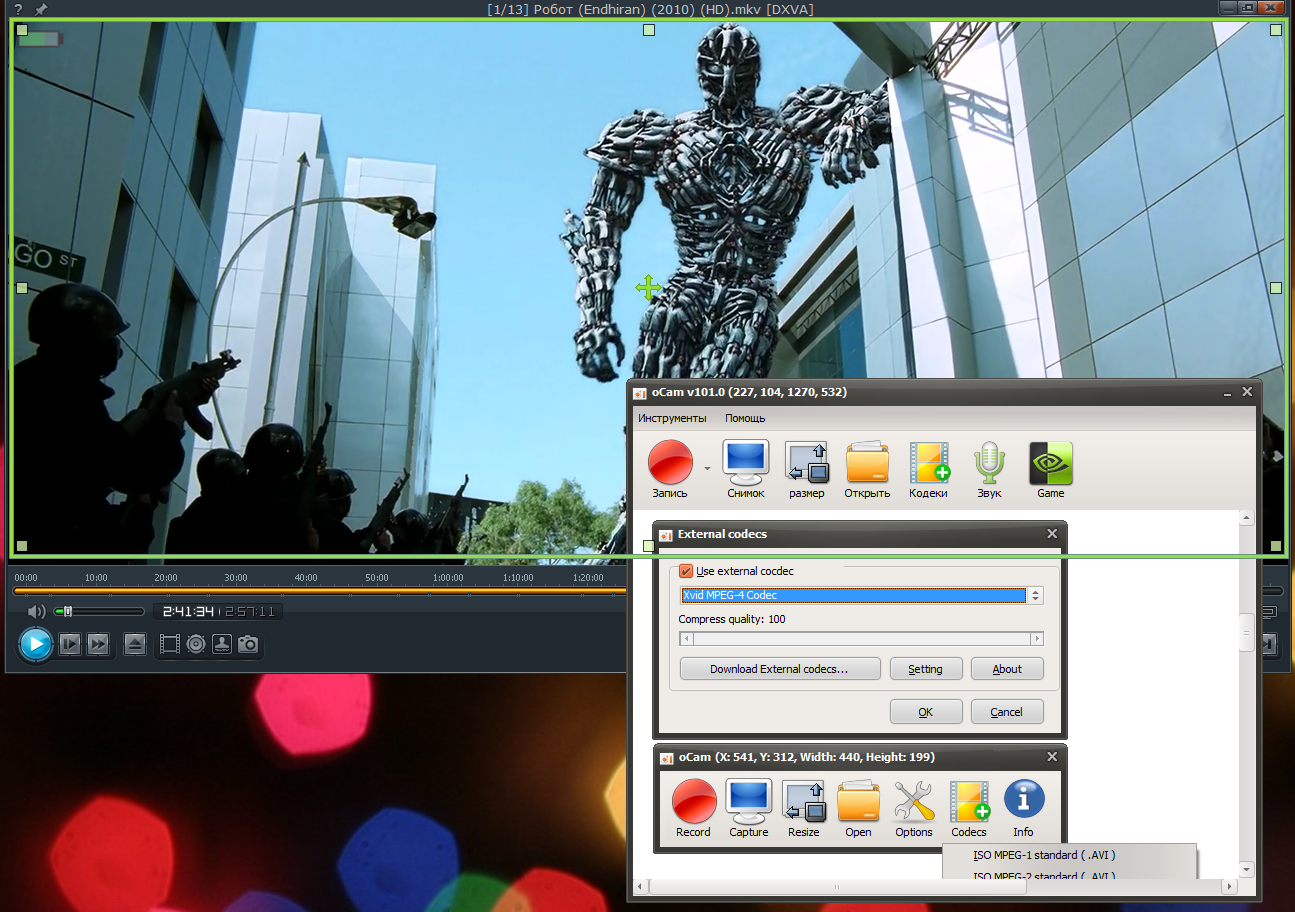Viewport: 1295px width, 912px height.
Task: Click the audio disc icon in player controls
Action: 196,644
